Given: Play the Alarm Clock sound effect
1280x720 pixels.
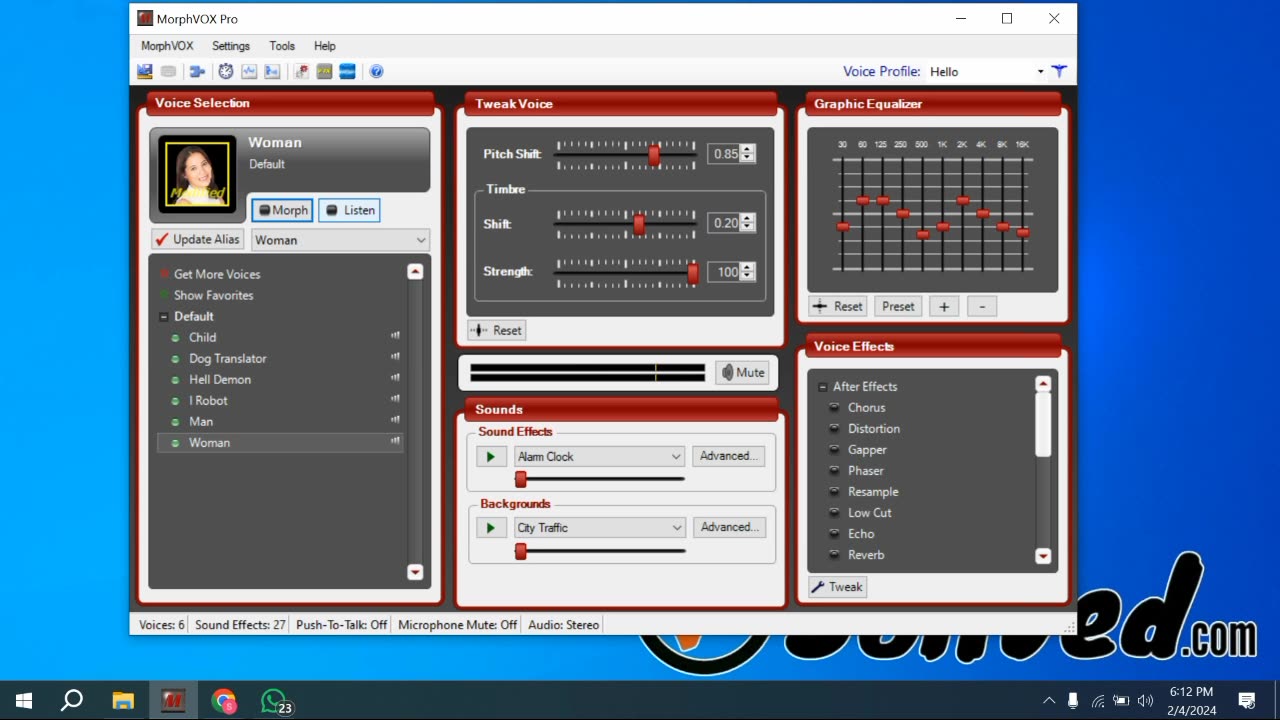Looking at the screenshot, I should coord(490,457).
